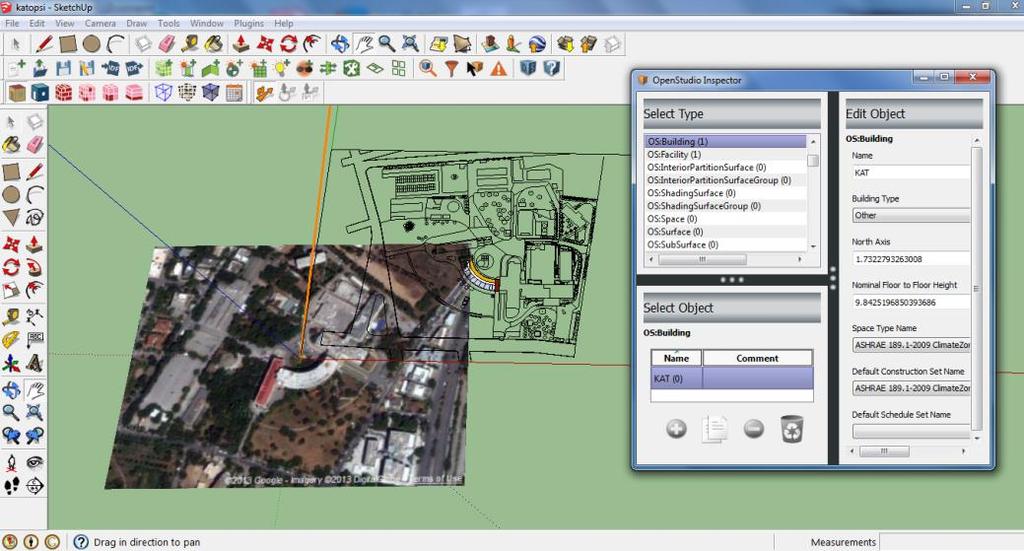1024x551 pixels.
Task: Pick the Dimension tool
Action: pyautogui.click(x=35, y=317)
